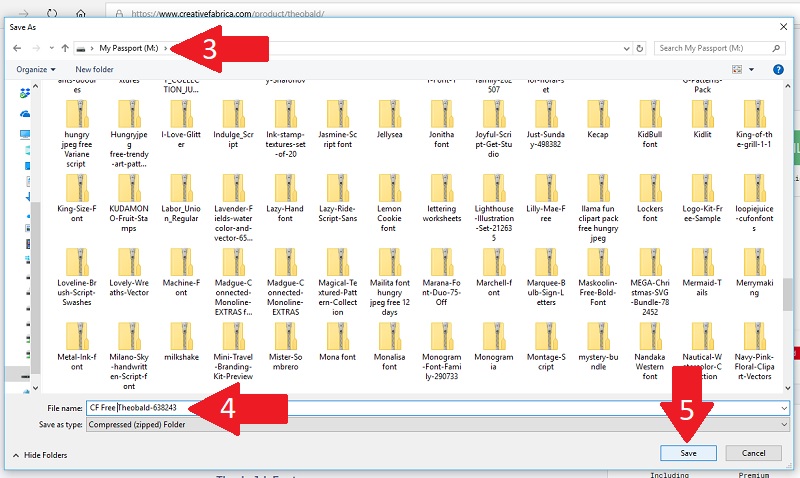Go up one folder level

pyautogui.click(x=65, y=48)
